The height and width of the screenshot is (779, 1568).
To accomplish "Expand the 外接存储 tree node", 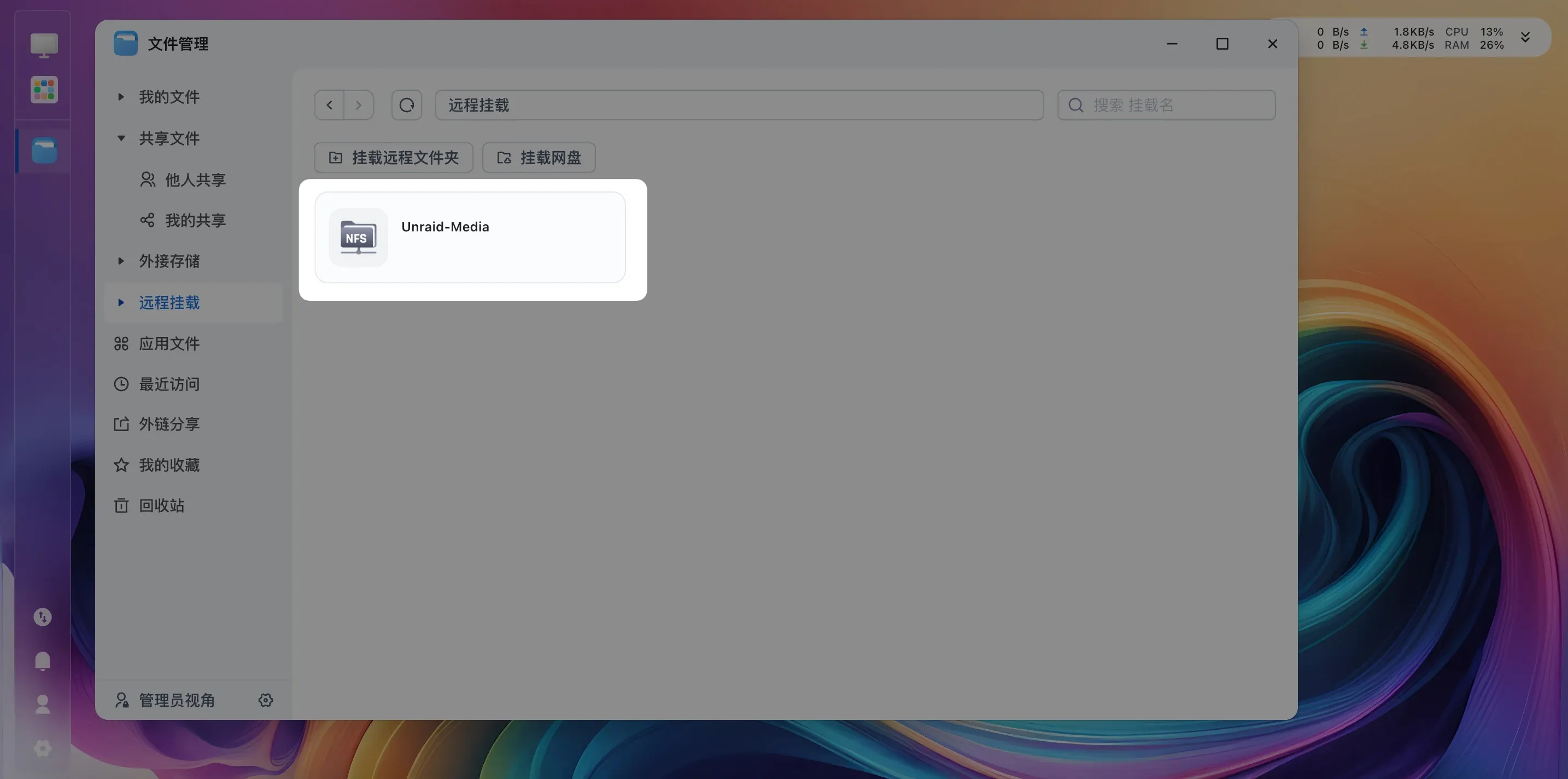I will 120,261.
